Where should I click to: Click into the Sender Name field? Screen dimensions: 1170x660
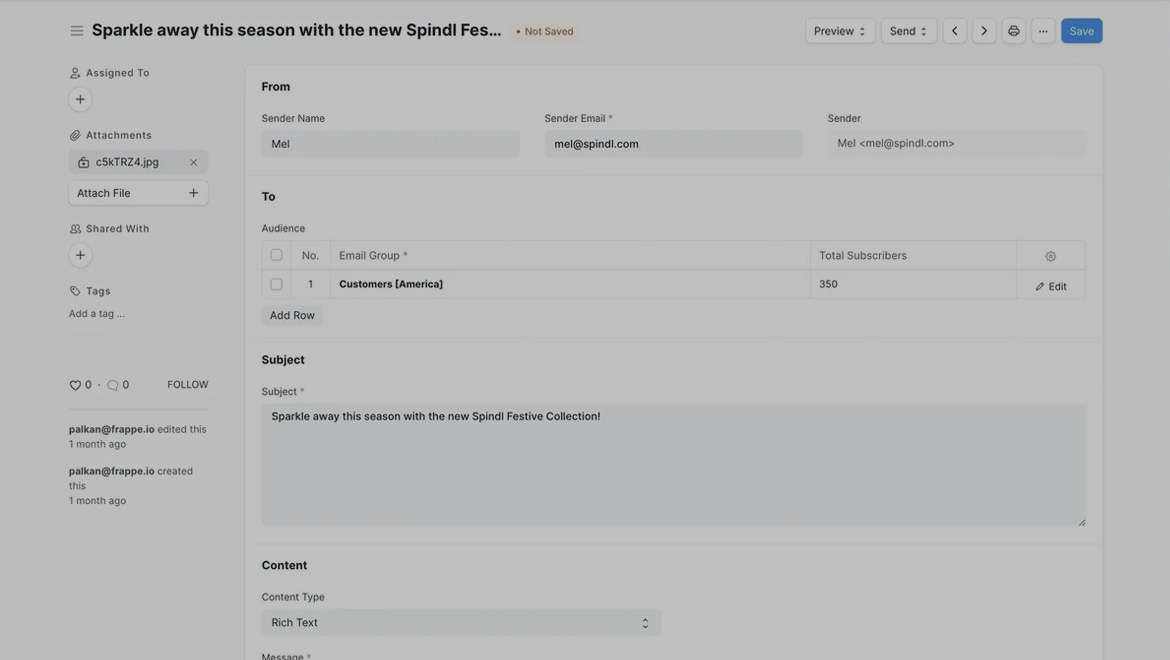click(390, 144)
